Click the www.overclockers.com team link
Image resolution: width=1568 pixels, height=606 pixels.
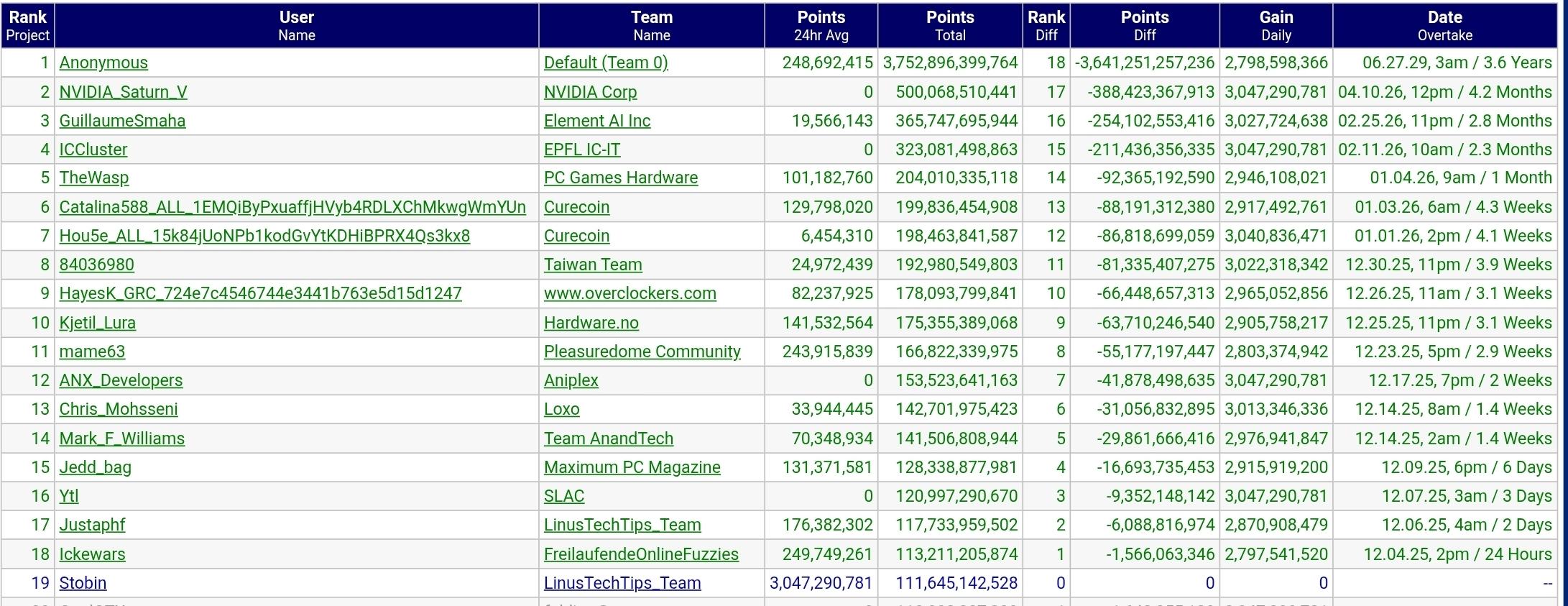pyautogui.click(x=629, y=293)
